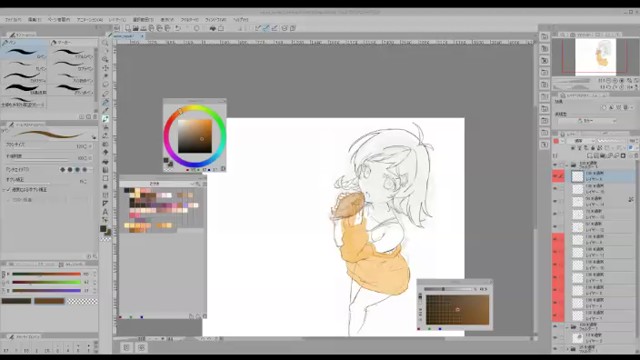
Task: Hide the top folder layer eye icon
Action: [x=555, y=165]
